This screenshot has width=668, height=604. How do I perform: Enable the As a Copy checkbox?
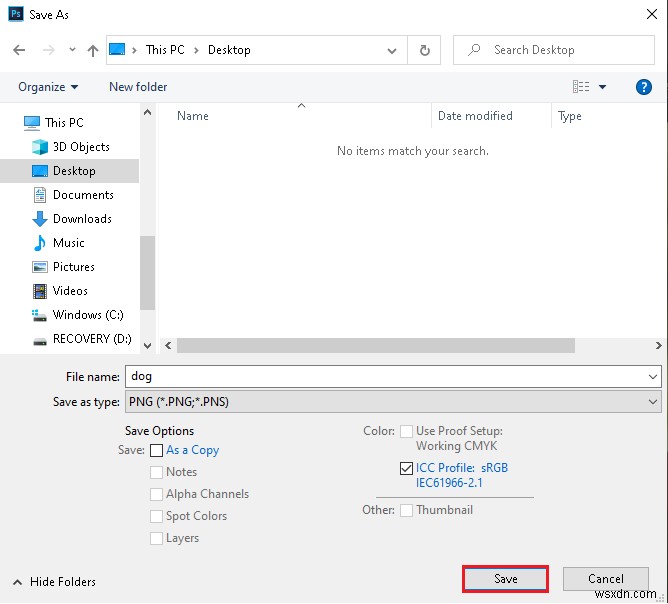coord(156,450)
